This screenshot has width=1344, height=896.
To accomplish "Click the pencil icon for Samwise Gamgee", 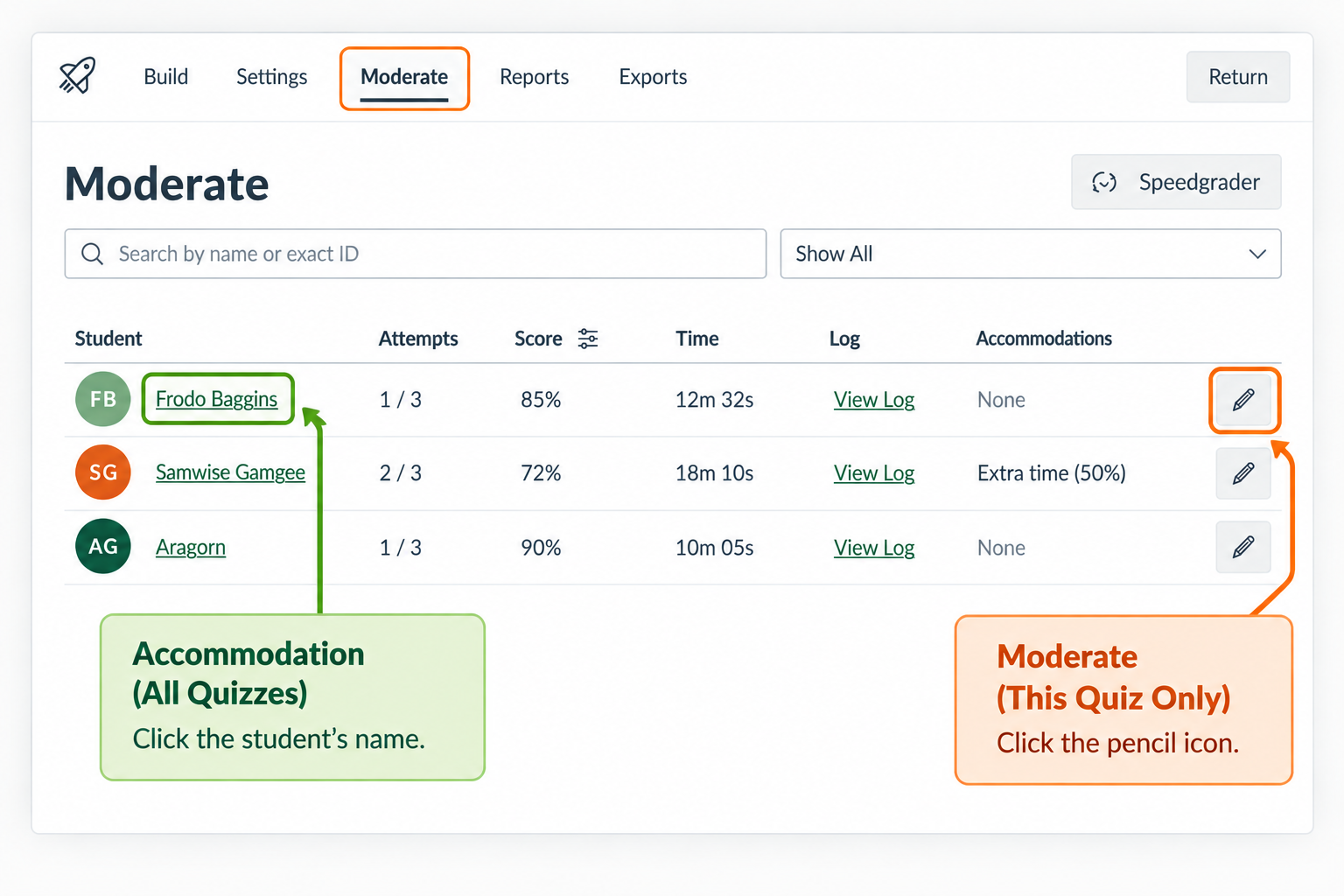I will (1243, 473).
